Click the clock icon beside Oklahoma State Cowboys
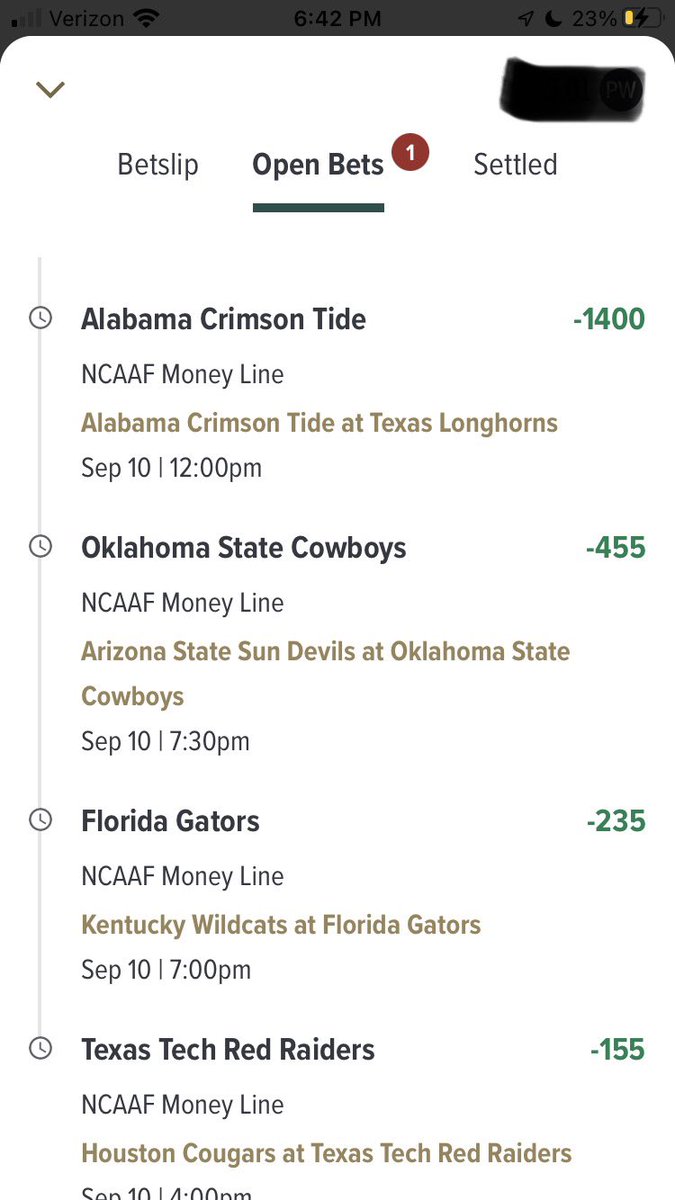Image resolution: width=675 pixels, height=1200 pixels. [40, 547]
